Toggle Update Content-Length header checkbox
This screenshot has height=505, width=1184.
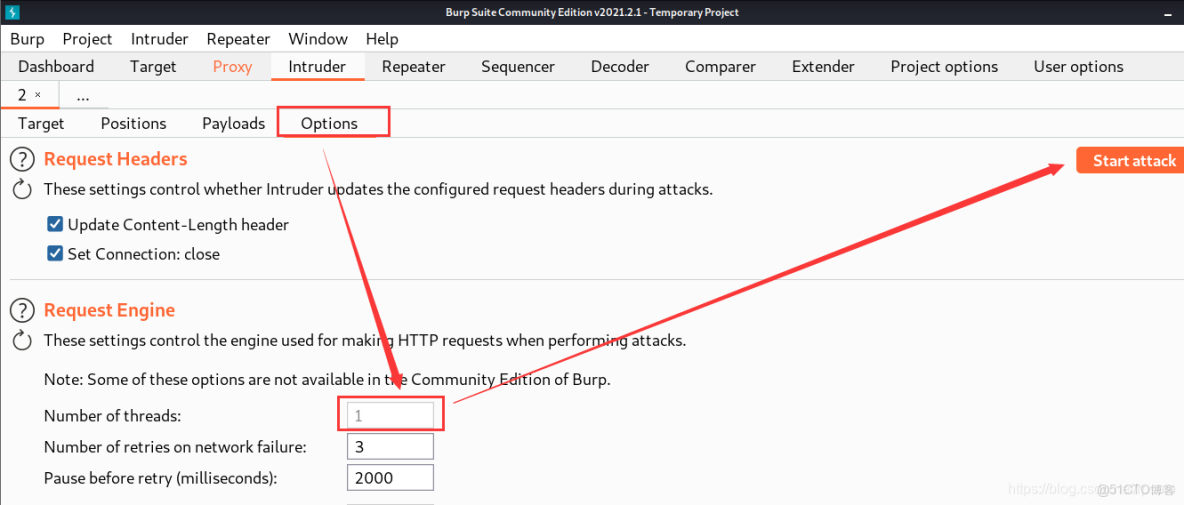pos(55,224)
